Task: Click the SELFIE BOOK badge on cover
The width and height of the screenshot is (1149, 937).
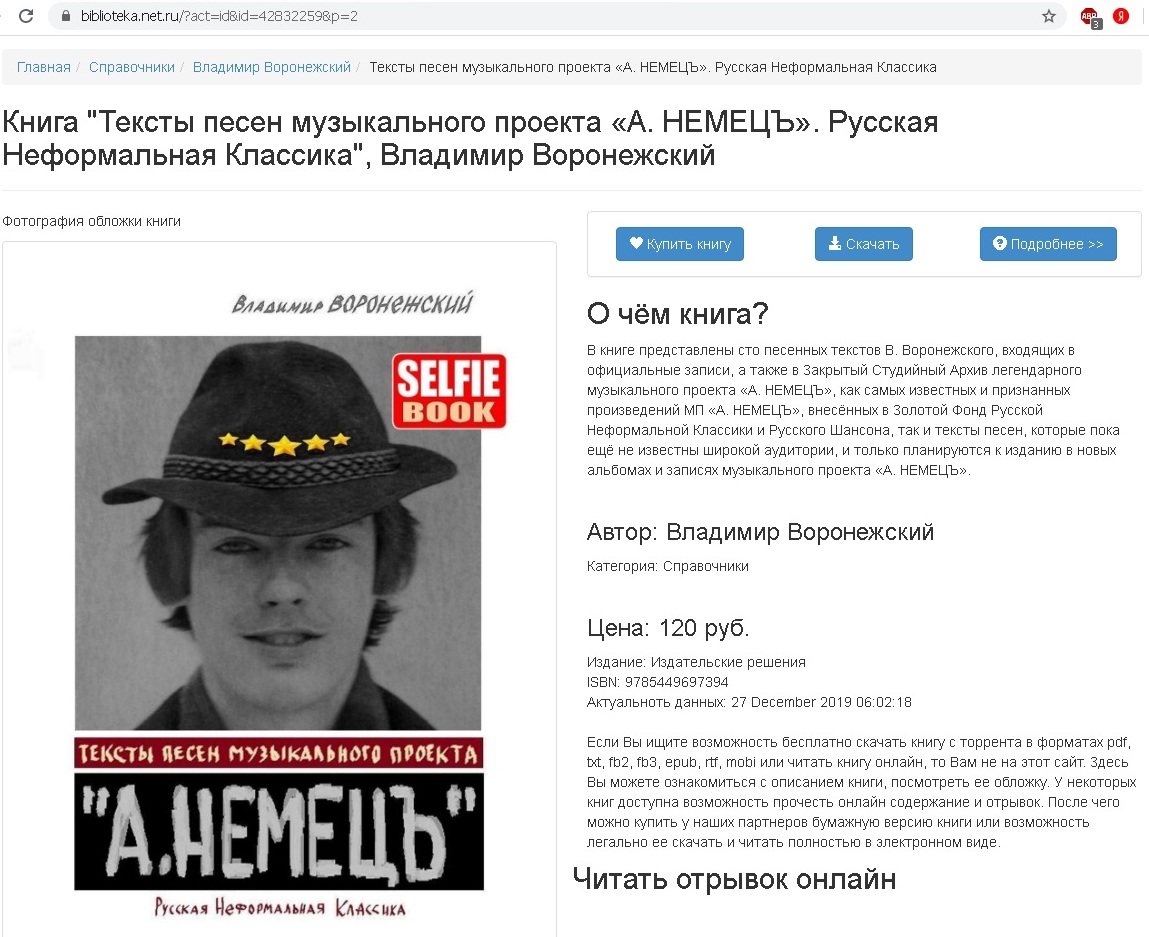Action: tap(449, 391)
